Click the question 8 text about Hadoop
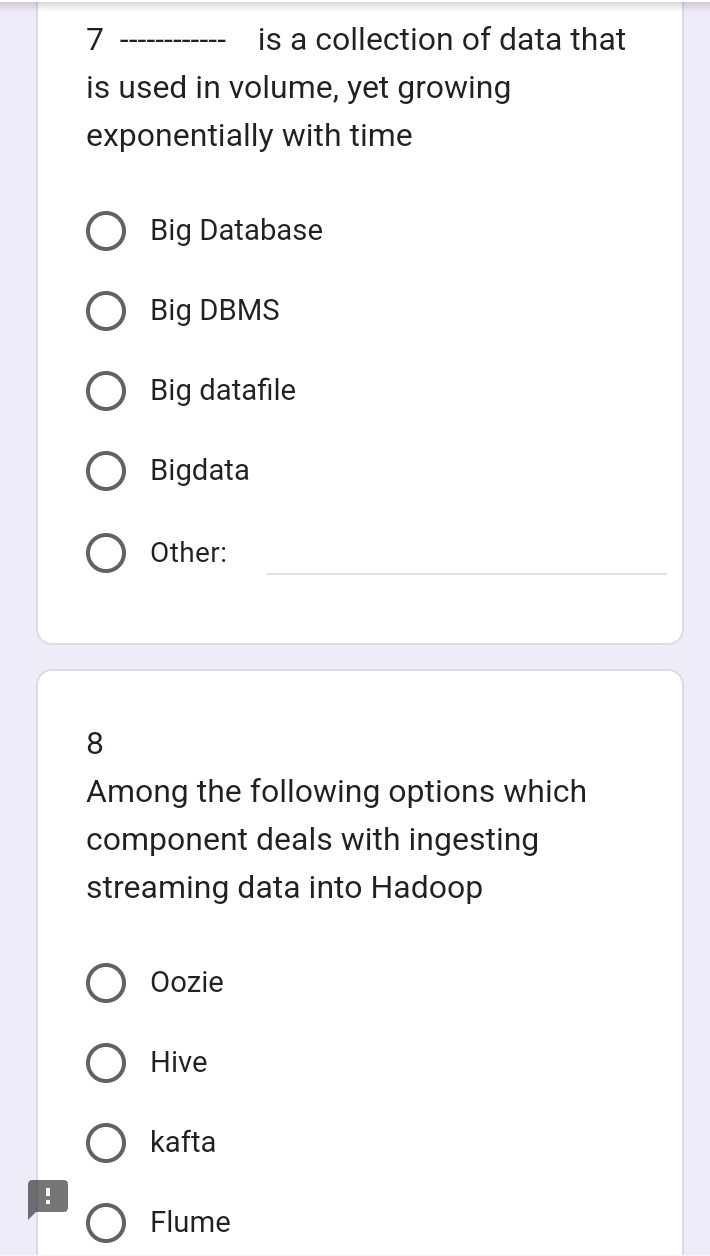 [x=337, y=840]
